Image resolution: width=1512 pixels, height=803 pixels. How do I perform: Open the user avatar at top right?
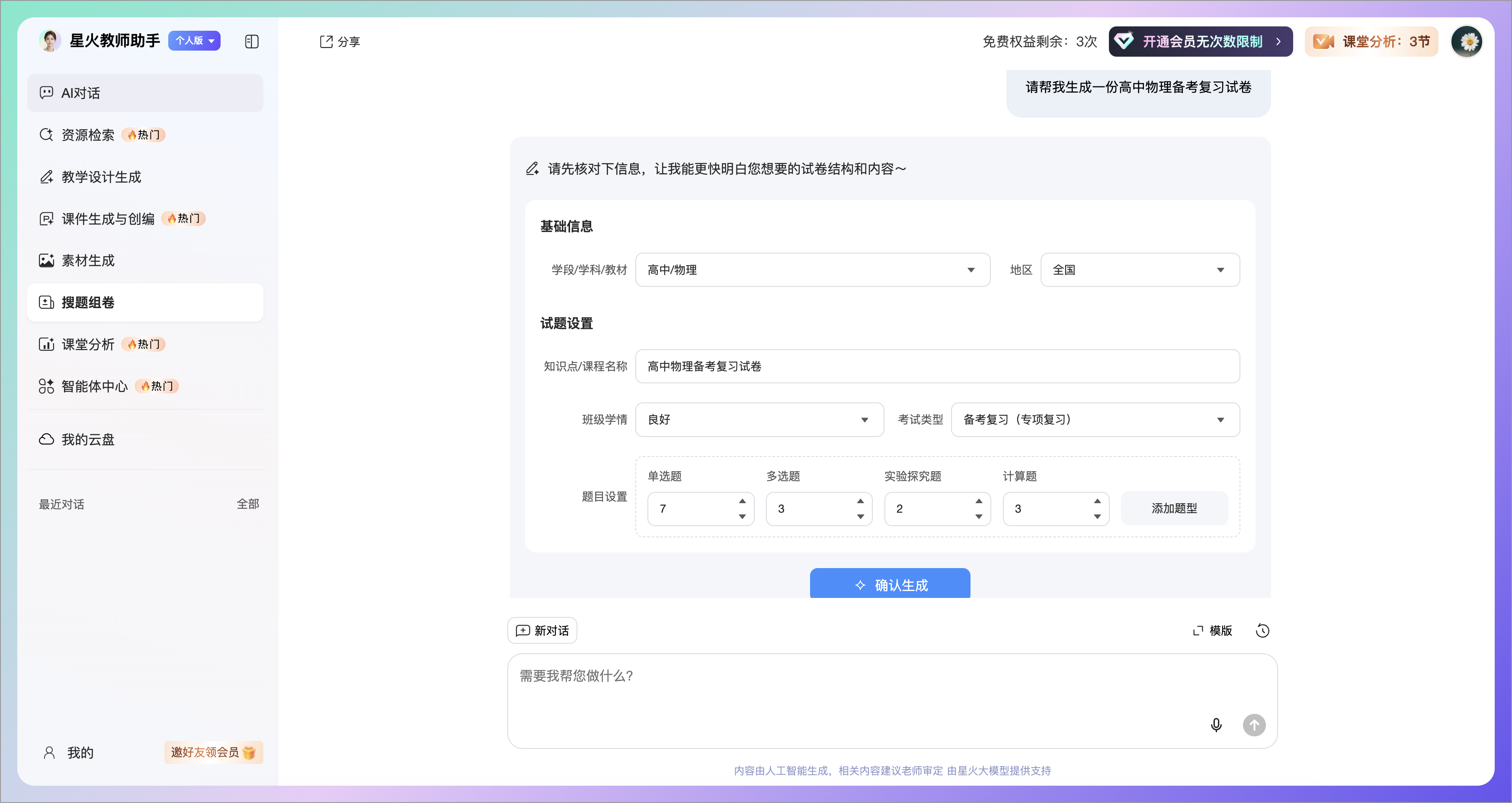(1467, 42)
